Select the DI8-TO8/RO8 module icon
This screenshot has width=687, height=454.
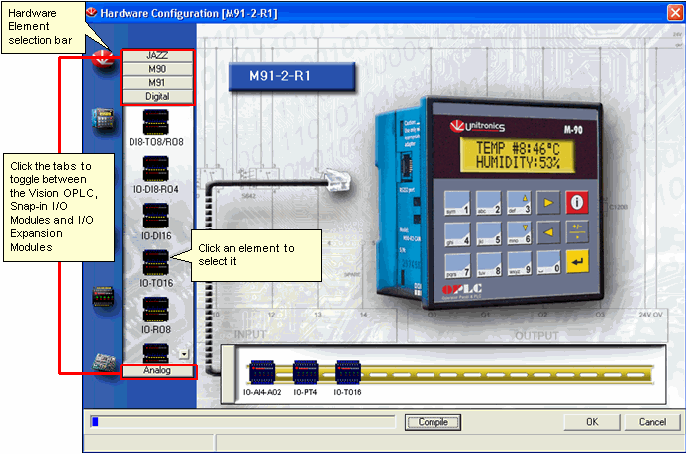[156, 122]
